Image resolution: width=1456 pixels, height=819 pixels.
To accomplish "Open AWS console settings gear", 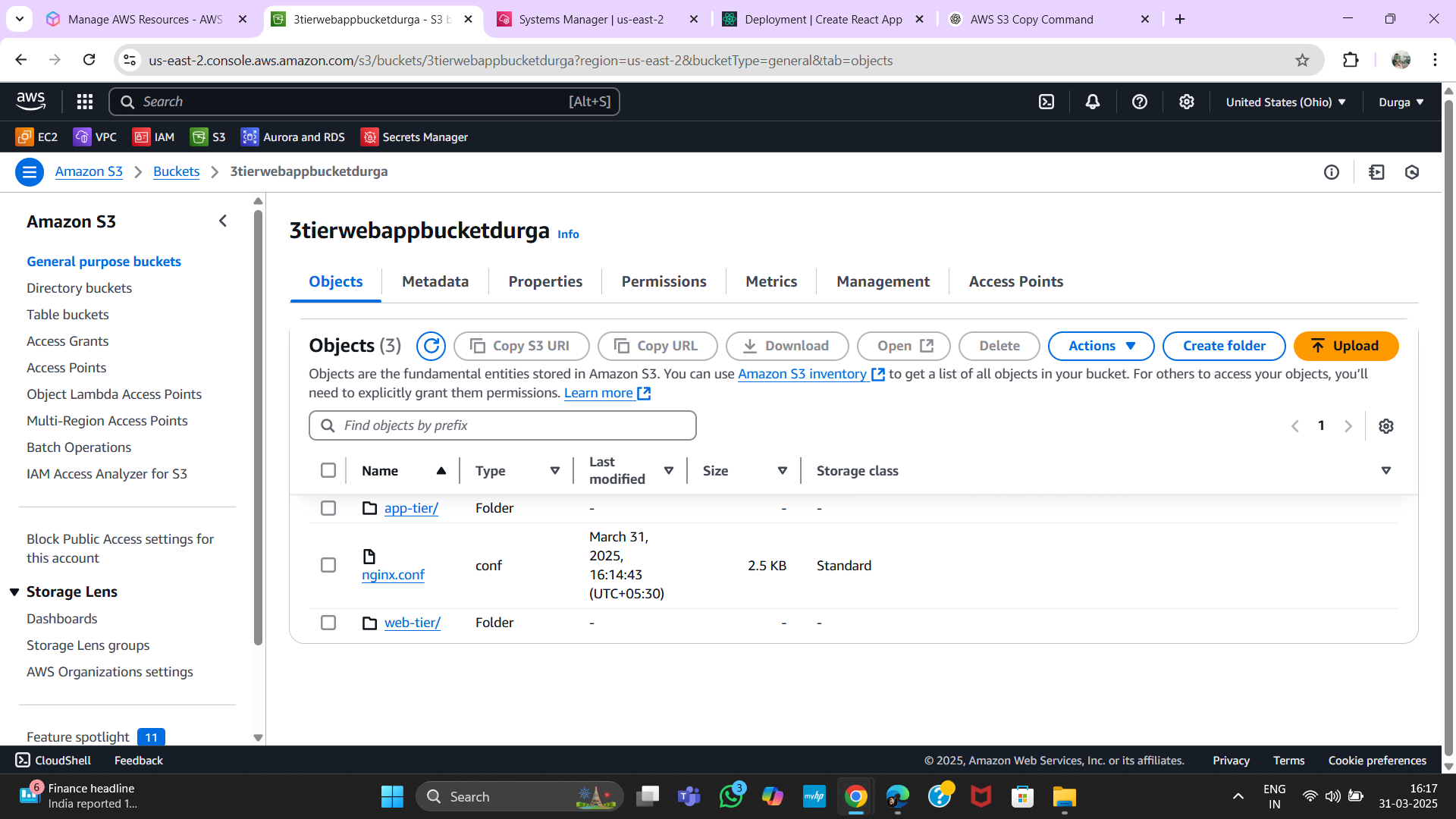I will pos(1187,102).
